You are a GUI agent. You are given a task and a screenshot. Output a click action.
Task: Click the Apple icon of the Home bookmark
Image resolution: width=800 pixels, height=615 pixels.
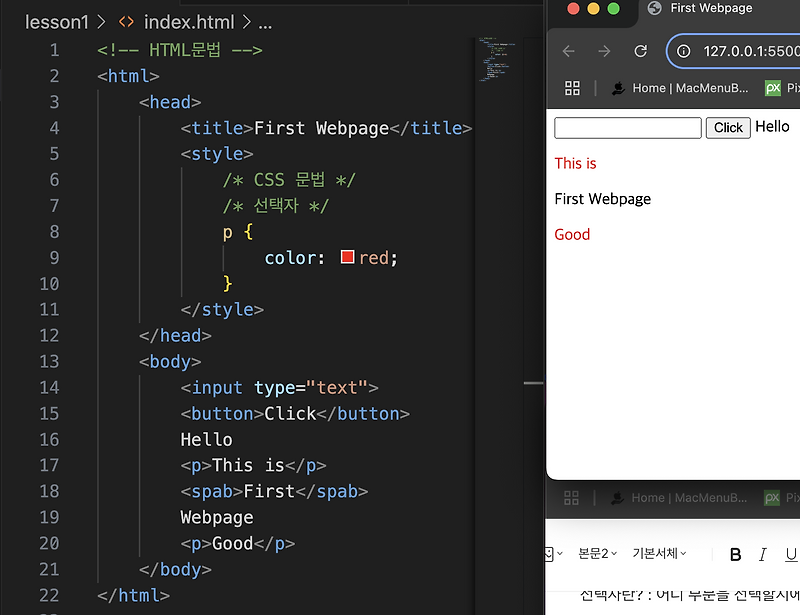619,88
